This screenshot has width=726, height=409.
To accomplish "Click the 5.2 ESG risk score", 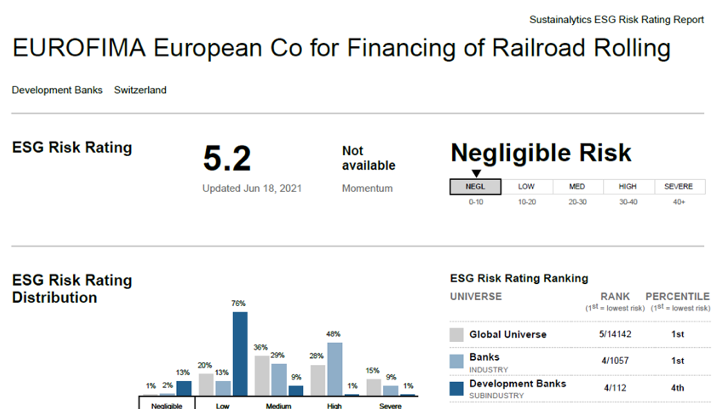I will tap(226, 159).
